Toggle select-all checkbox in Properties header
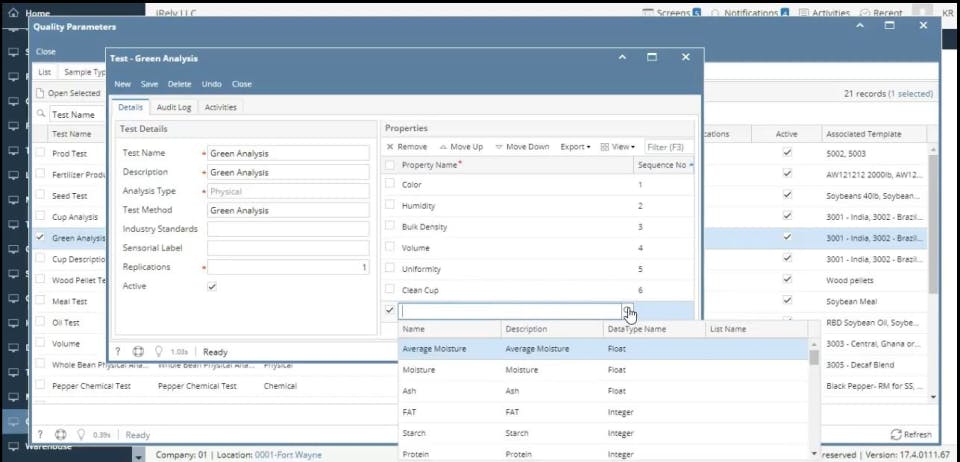This screenshot has height=462, width=960. (389, 165)
